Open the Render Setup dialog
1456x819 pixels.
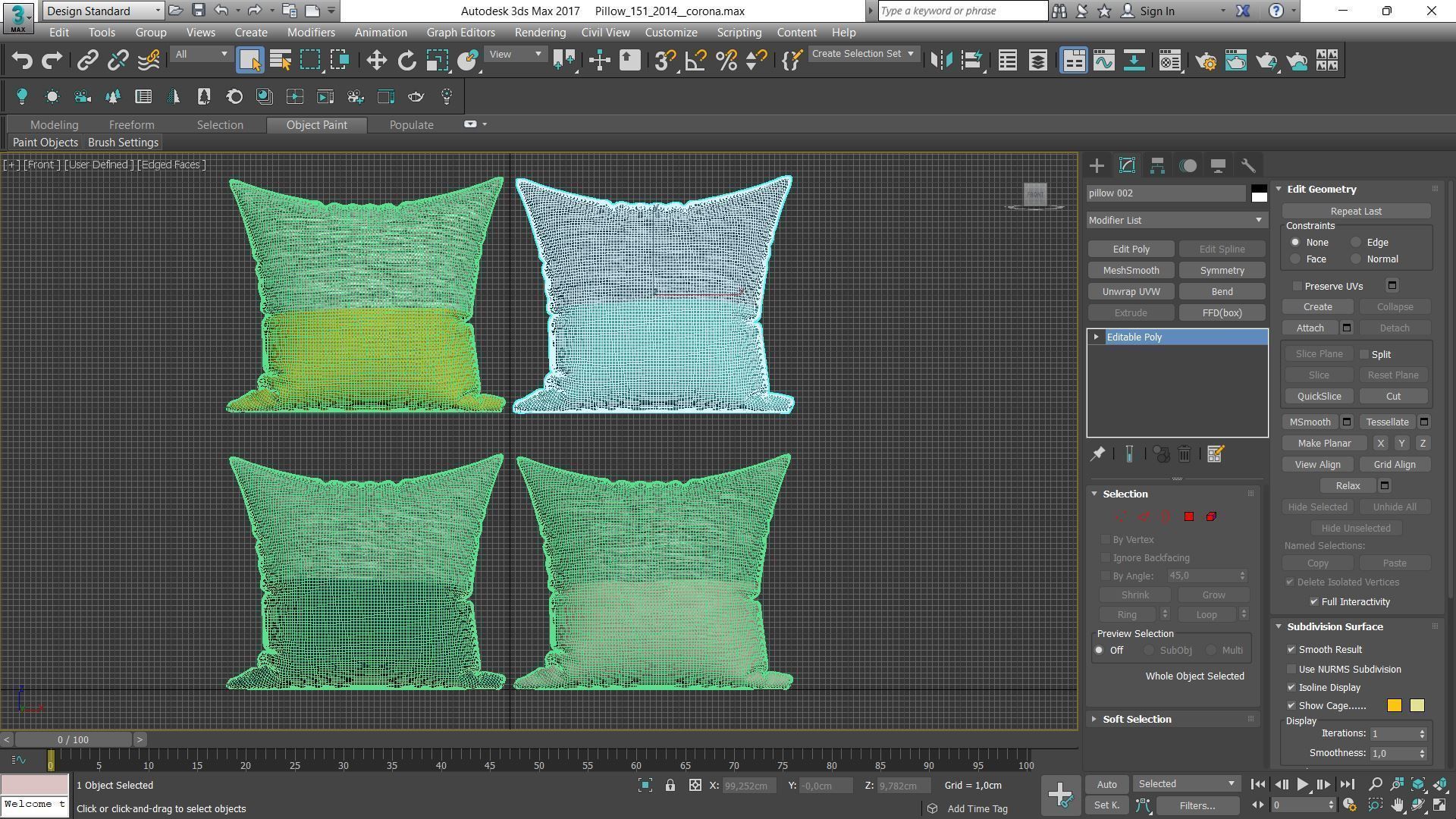(1206, 61)
